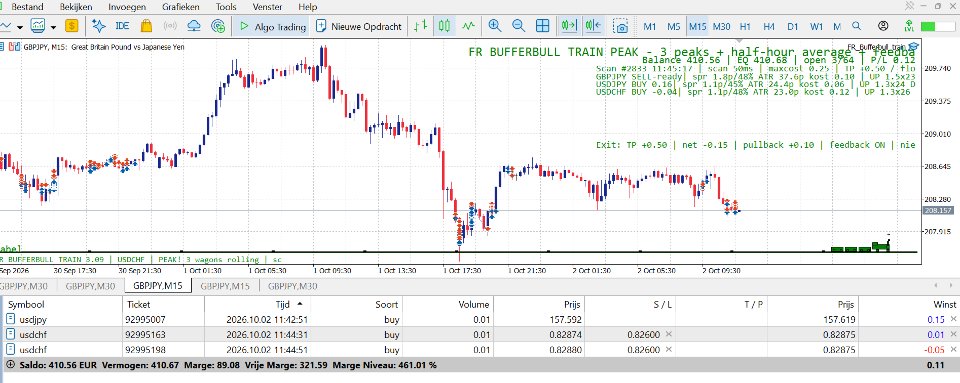This screenshot has width=960, height=383.
Task: Open the Market shopping bag icon
Action: pyautogui.click(x=146, y=26)
